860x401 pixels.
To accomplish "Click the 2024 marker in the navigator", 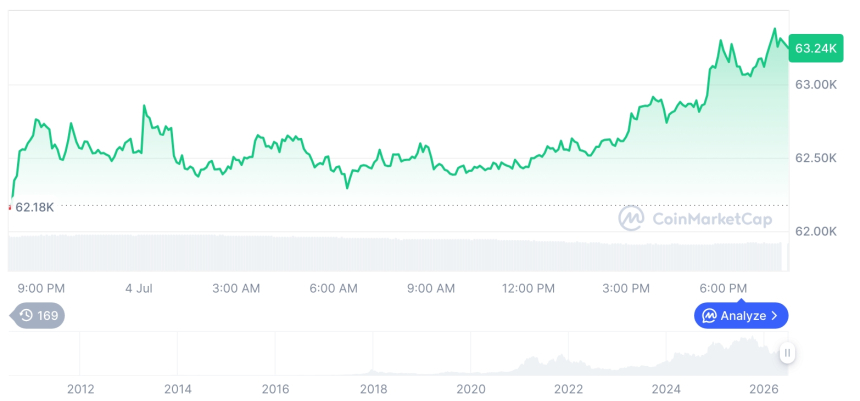I will [x=666, y=389].
